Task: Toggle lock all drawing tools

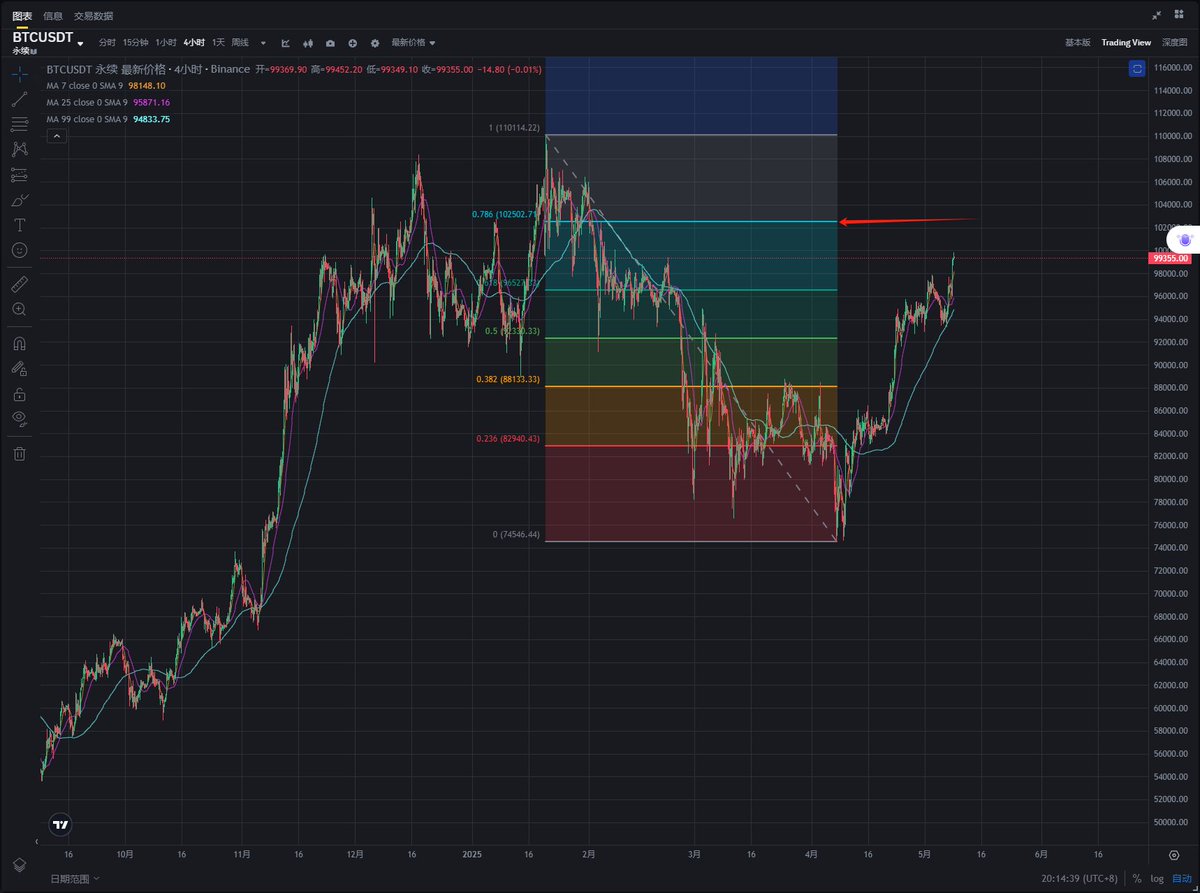Action: pos(20,393)
